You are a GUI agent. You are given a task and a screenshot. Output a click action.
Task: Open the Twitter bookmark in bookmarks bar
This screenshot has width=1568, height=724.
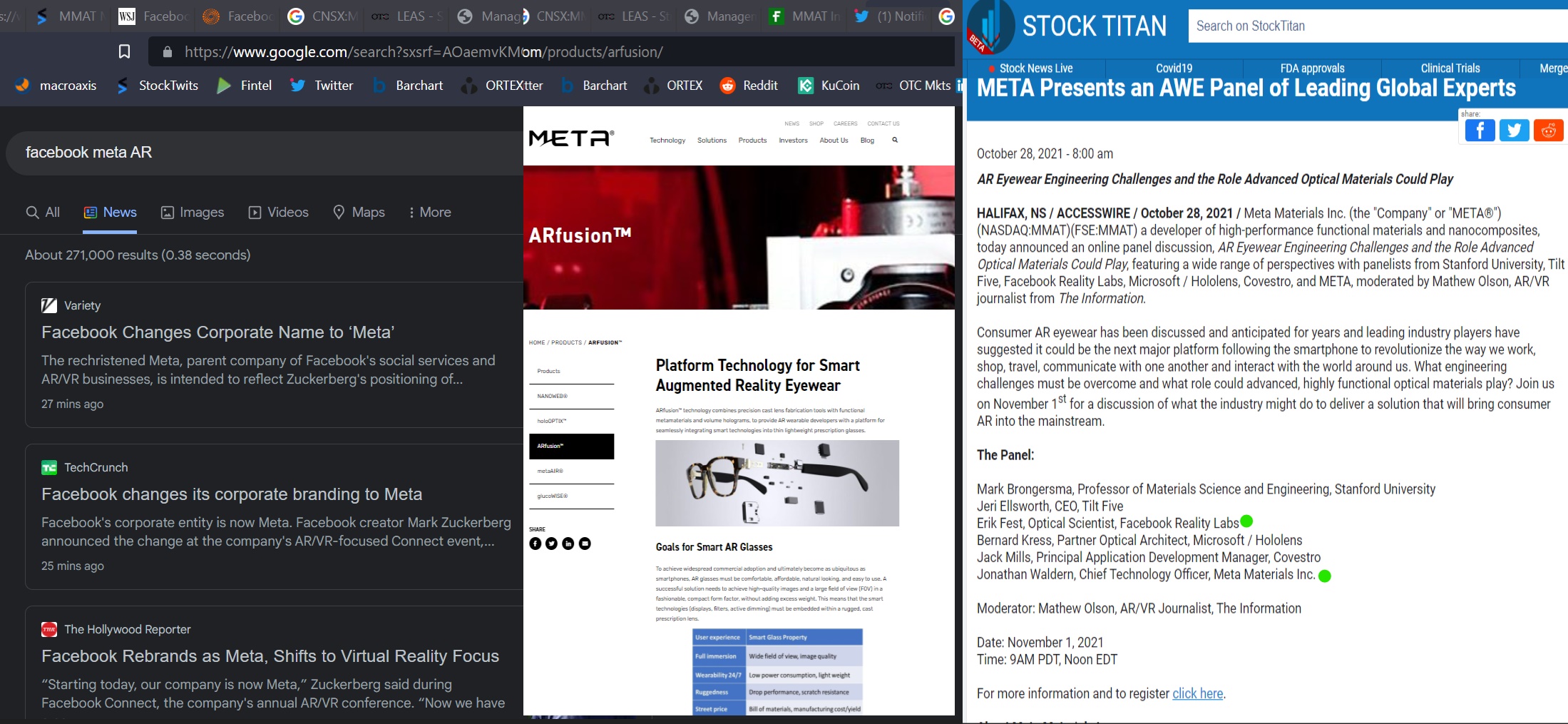(322, 86)
